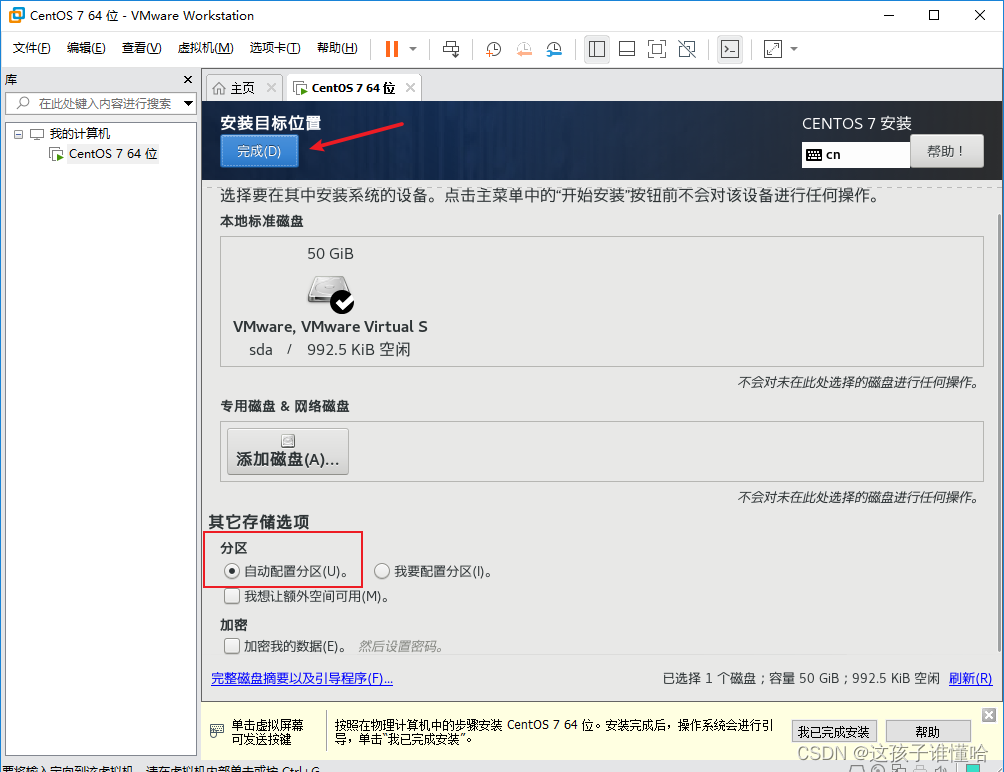The width and height of the screenshot is (1004, 772).
Task: Click the VM icon on CentOS tab
Action: tap(300, 88)
